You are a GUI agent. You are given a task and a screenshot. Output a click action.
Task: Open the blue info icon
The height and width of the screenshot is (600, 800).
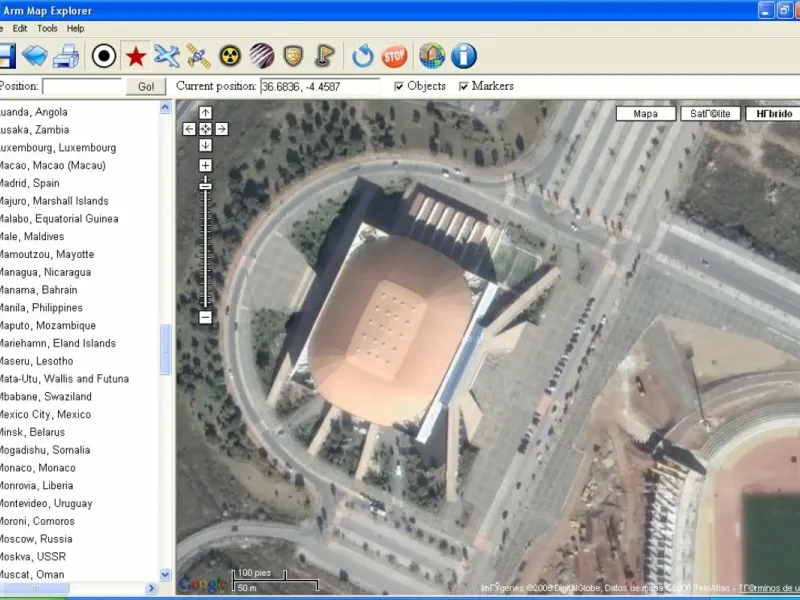464,56
